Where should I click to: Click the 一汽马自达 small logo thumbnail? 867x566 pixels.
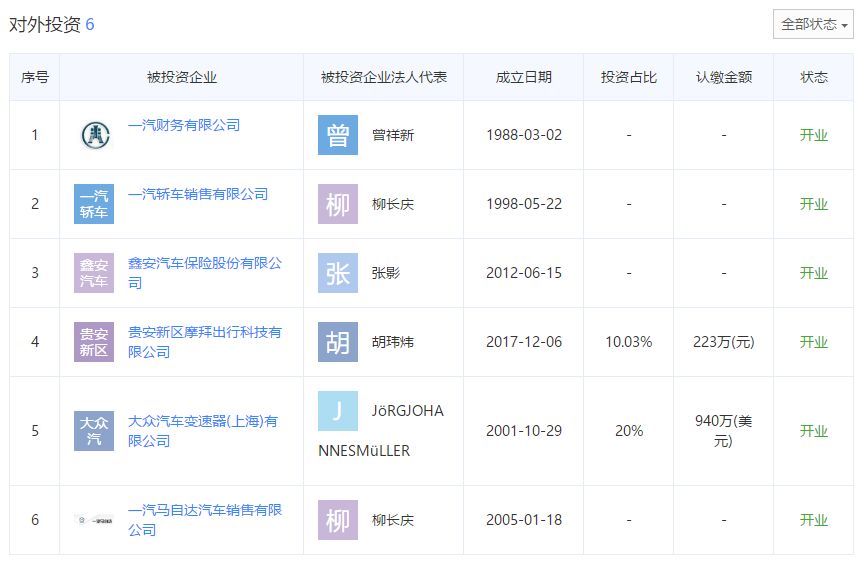click(x=94, y=520)
